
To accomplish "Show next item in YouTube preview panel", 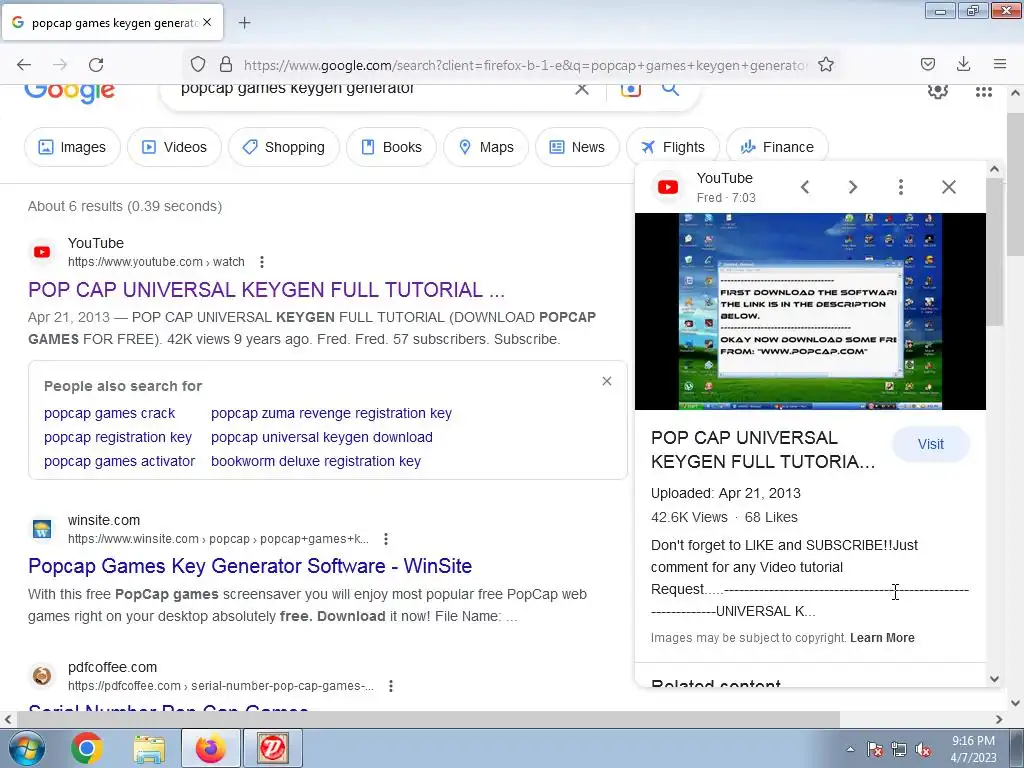I will click(852, 187).
